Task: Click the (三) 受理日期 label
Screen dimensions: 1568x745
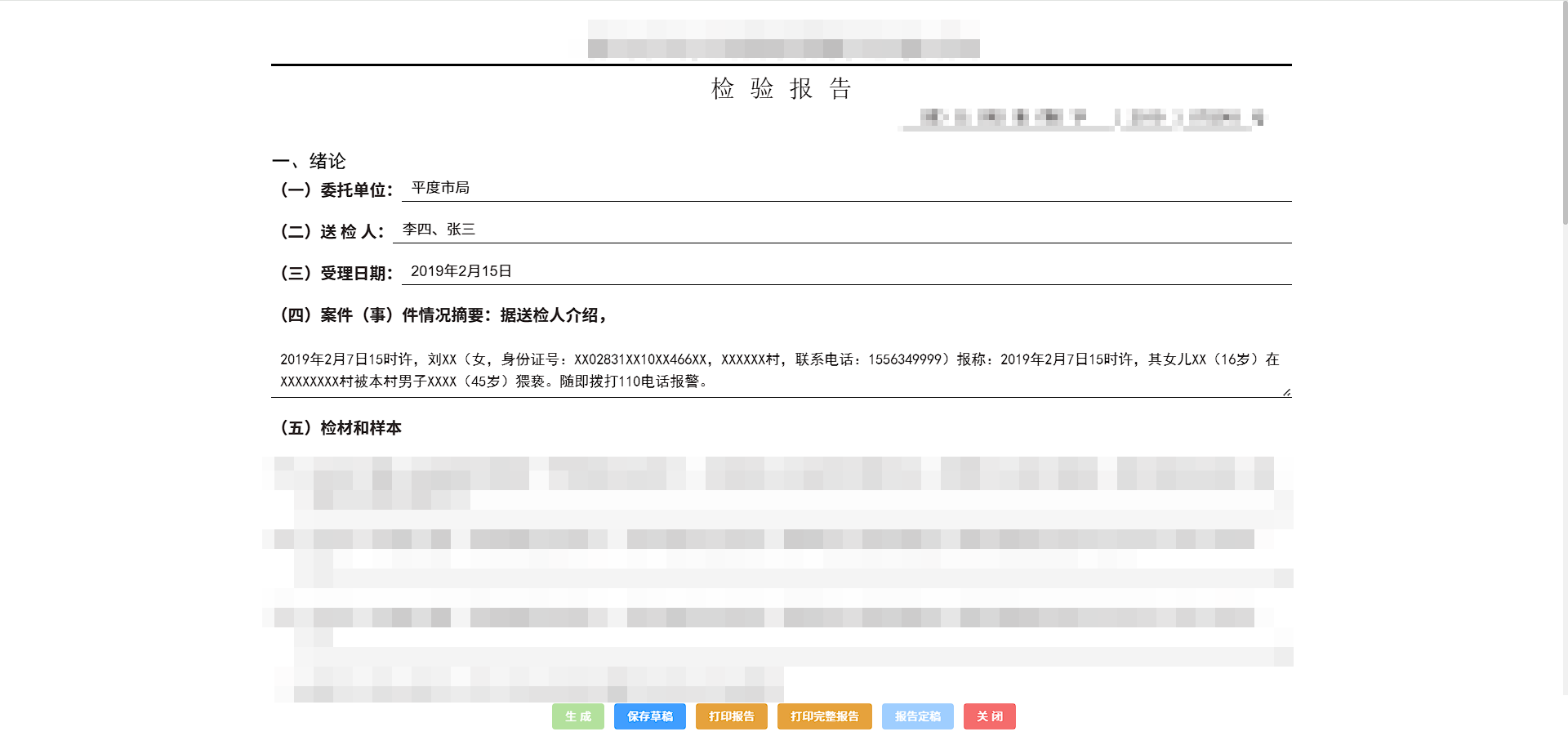Action: coord(336,274)
